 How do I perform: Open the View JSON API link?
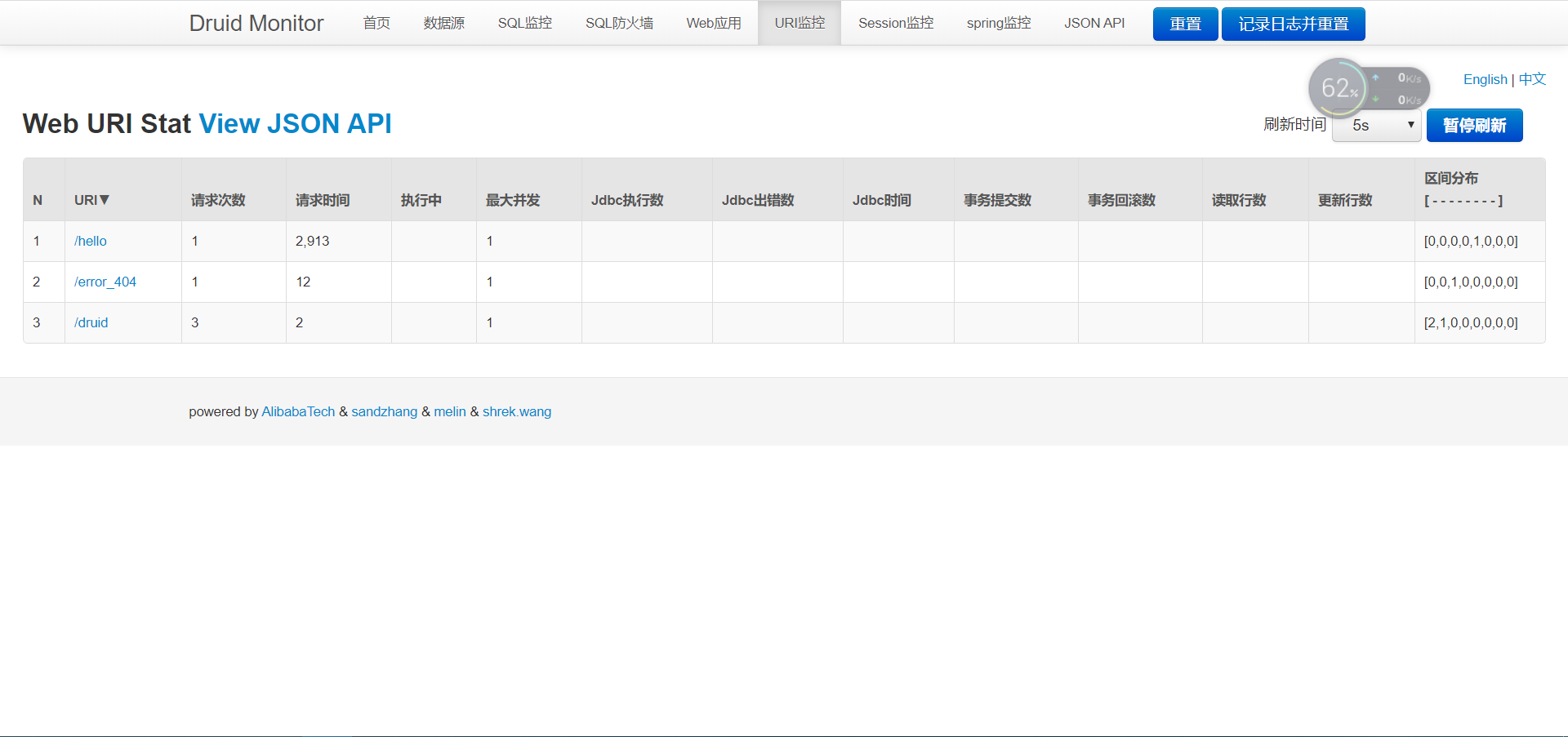point(296,123)
